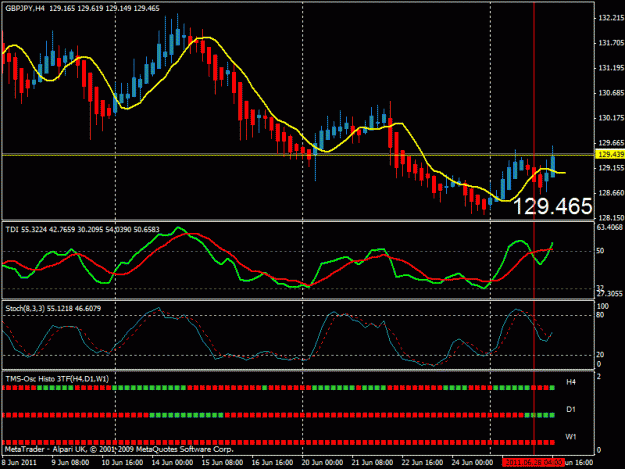Click the last green square in D1 histogram row
This screenshot has height=469, width=625.
[552, 415]
